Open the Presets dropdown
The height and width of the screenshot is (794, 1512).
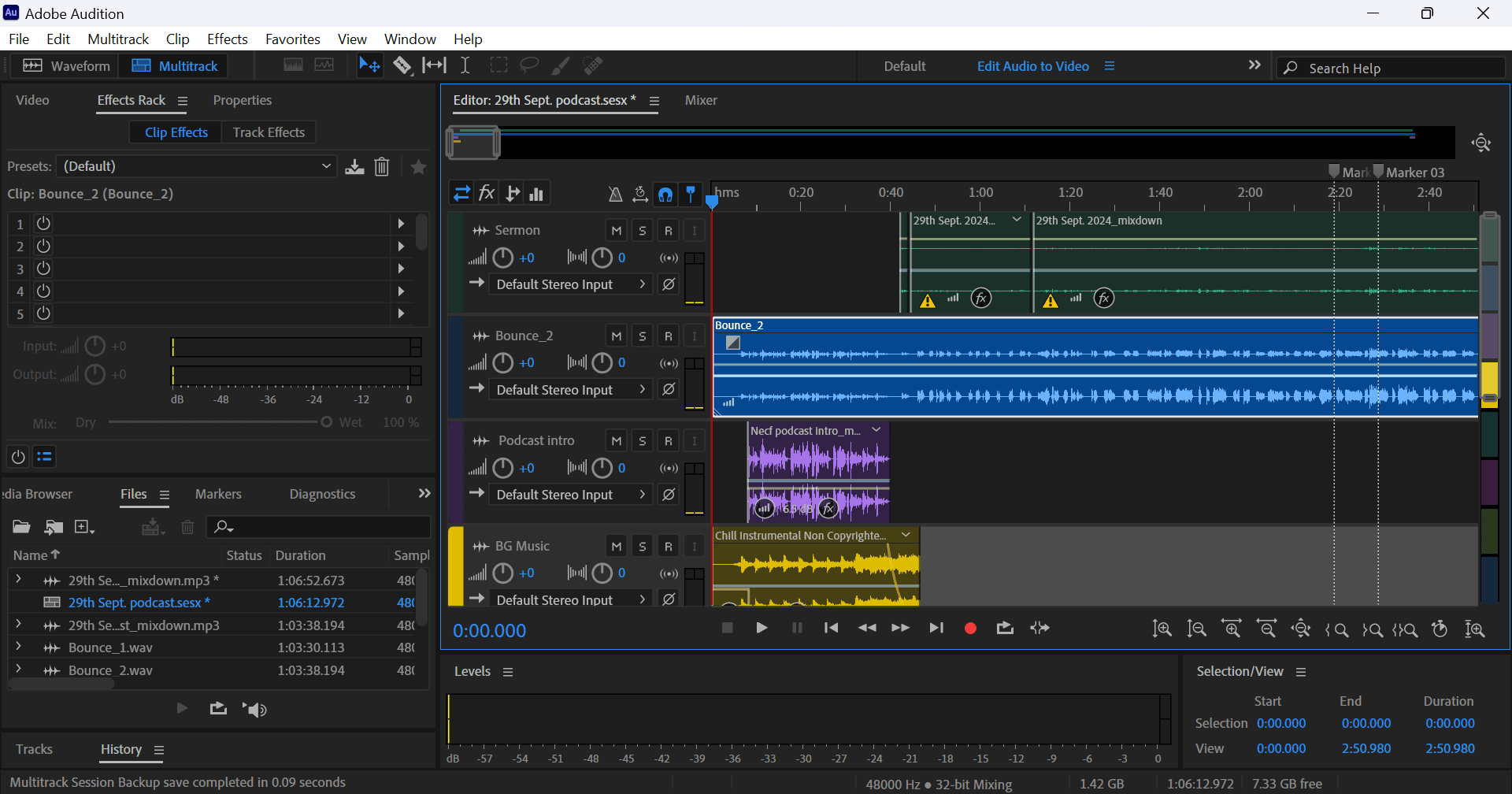click(x=197, y=166)
